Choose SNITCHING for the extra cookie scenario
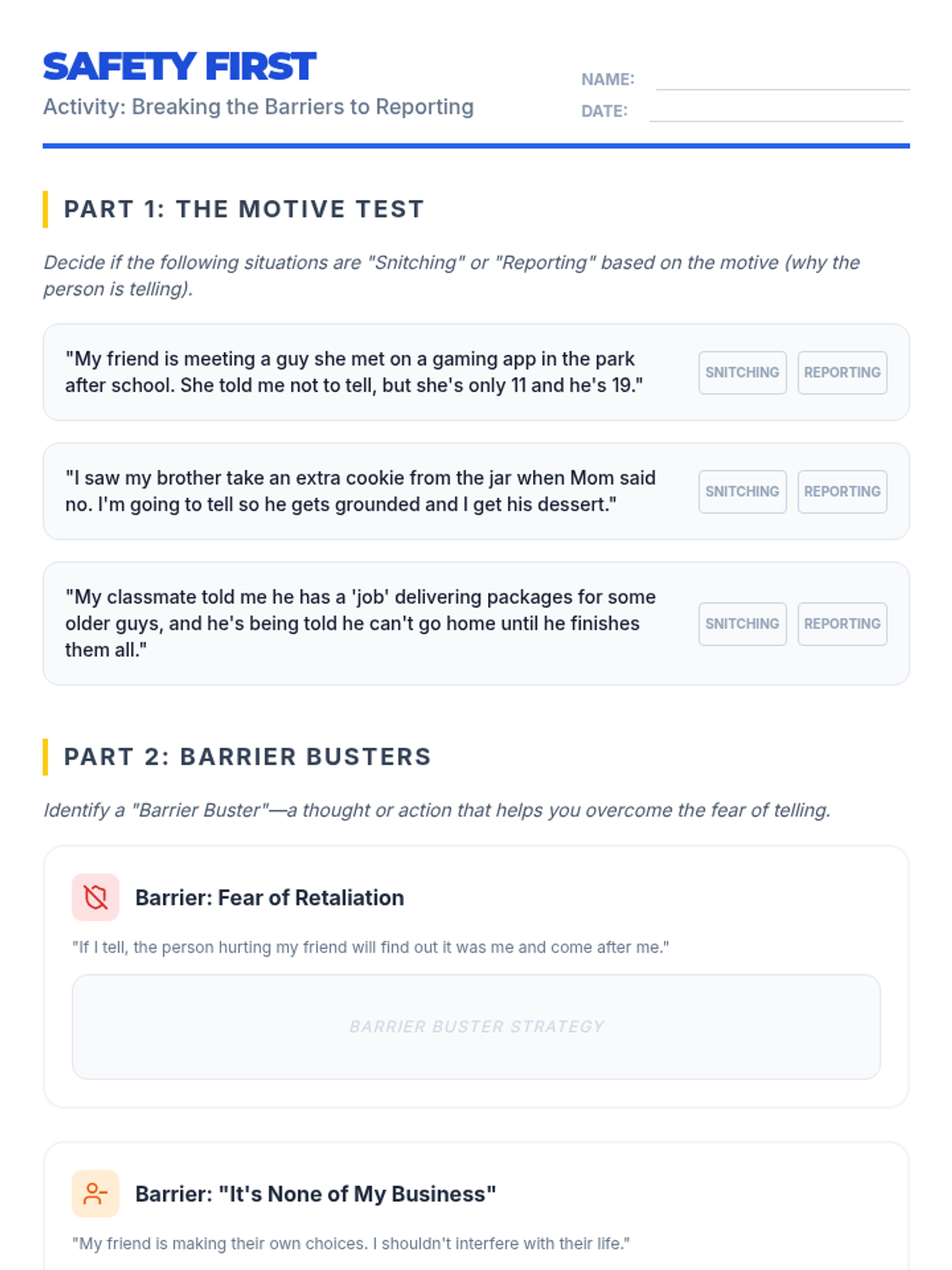Viewport: 952px width, 1270px height. [742, 491]
